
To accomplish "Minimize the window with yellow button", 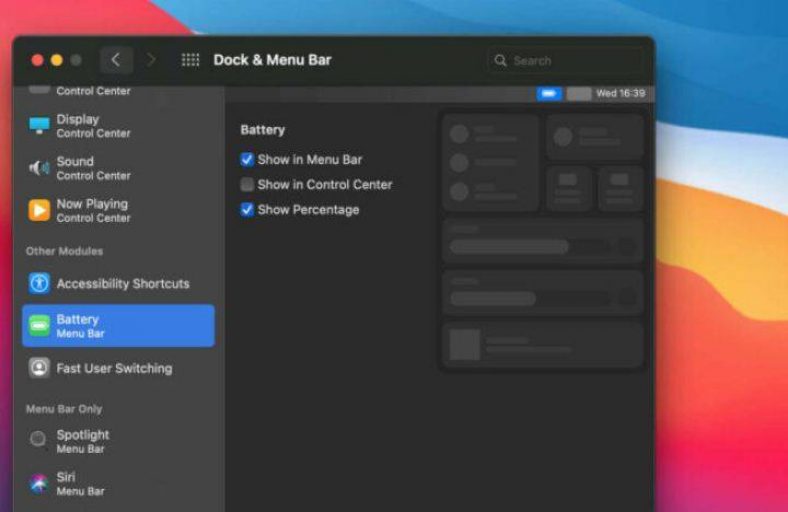I will point(57,60).
